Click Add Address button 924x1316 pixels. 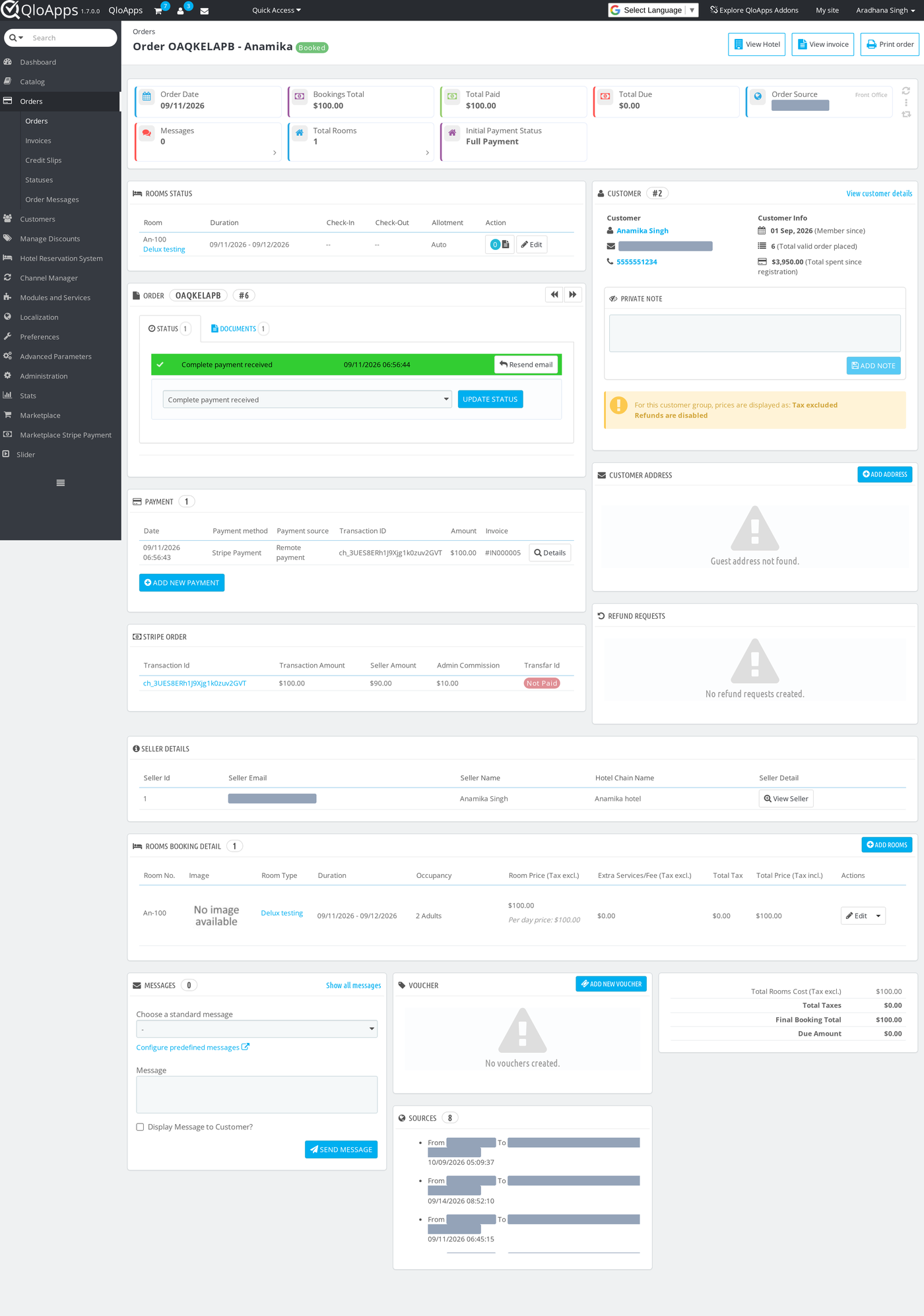(x=884, y=475)
